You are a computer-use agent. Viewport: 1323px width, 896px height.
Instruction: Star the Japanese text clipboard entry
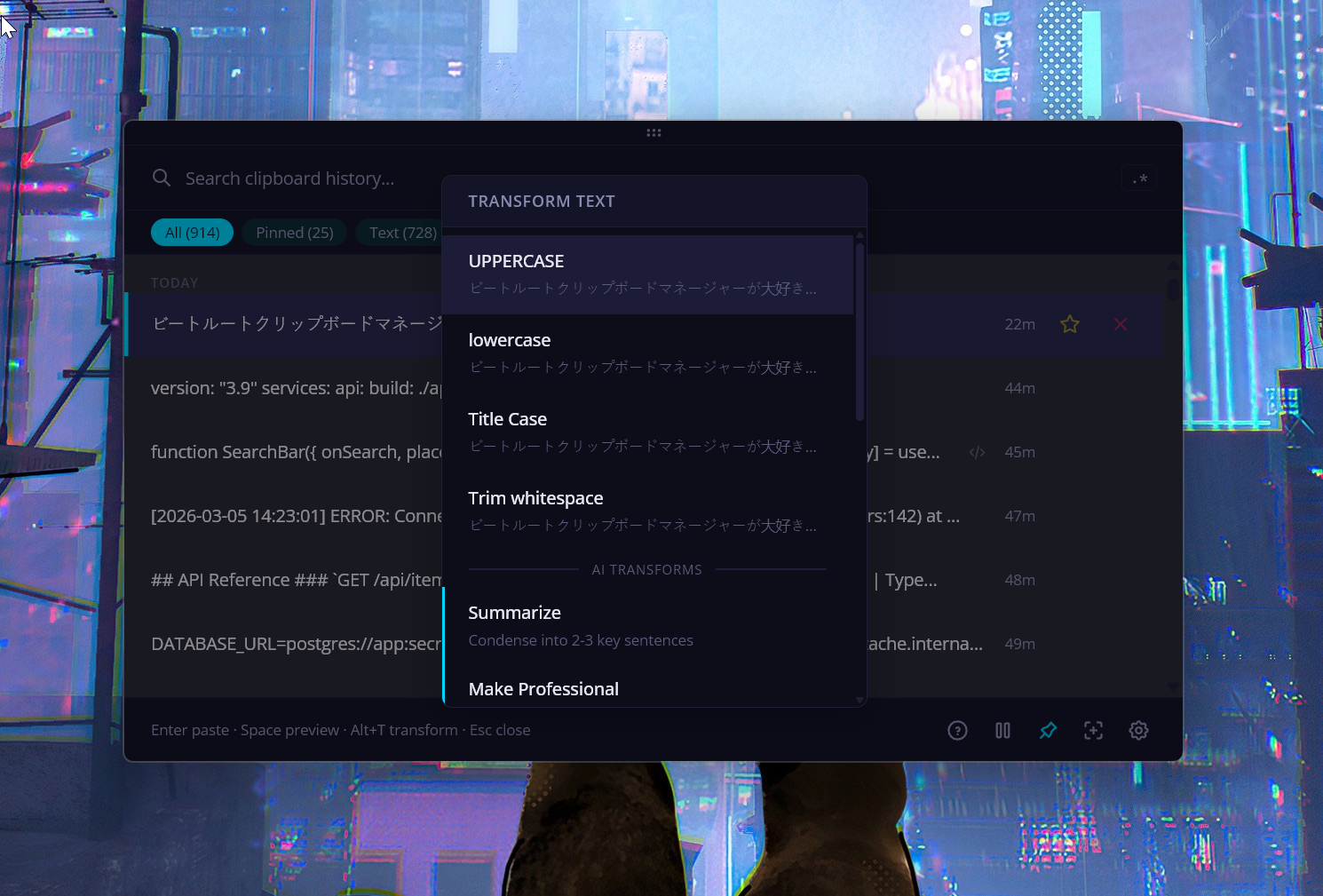[1070, 324]
